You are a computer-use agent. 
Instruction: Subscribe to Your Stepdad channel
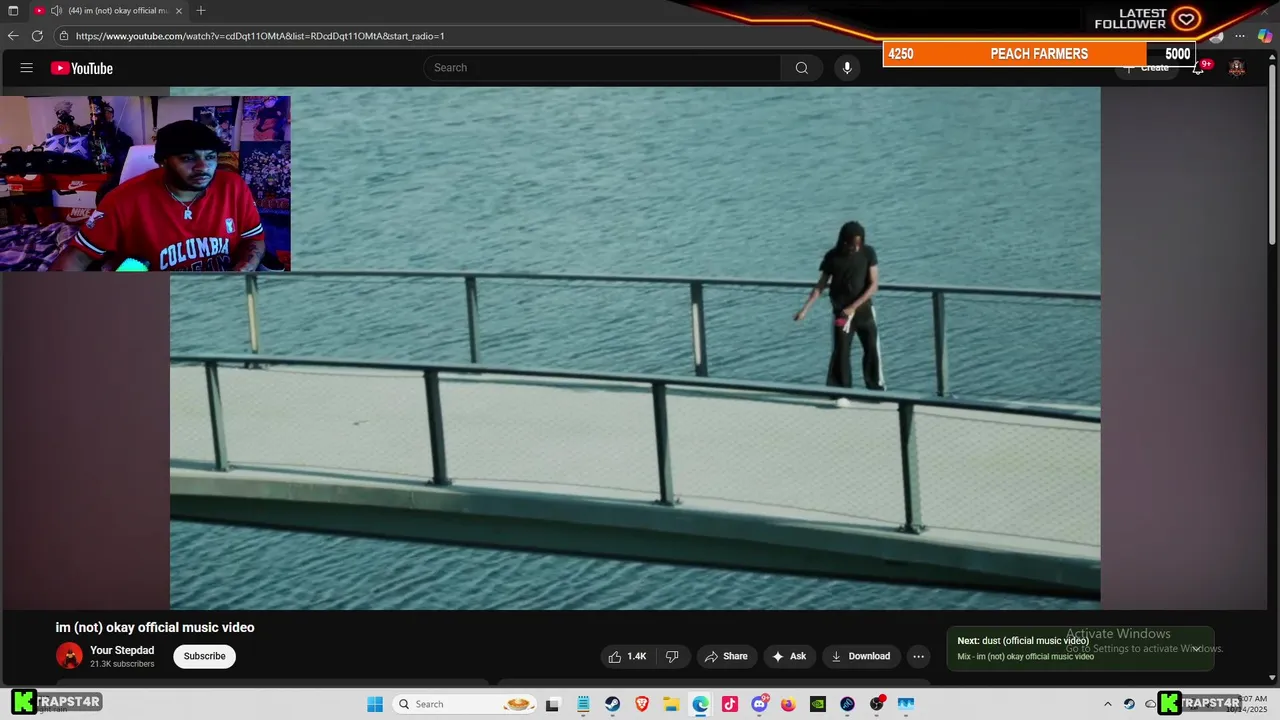[x=204, y=656]
